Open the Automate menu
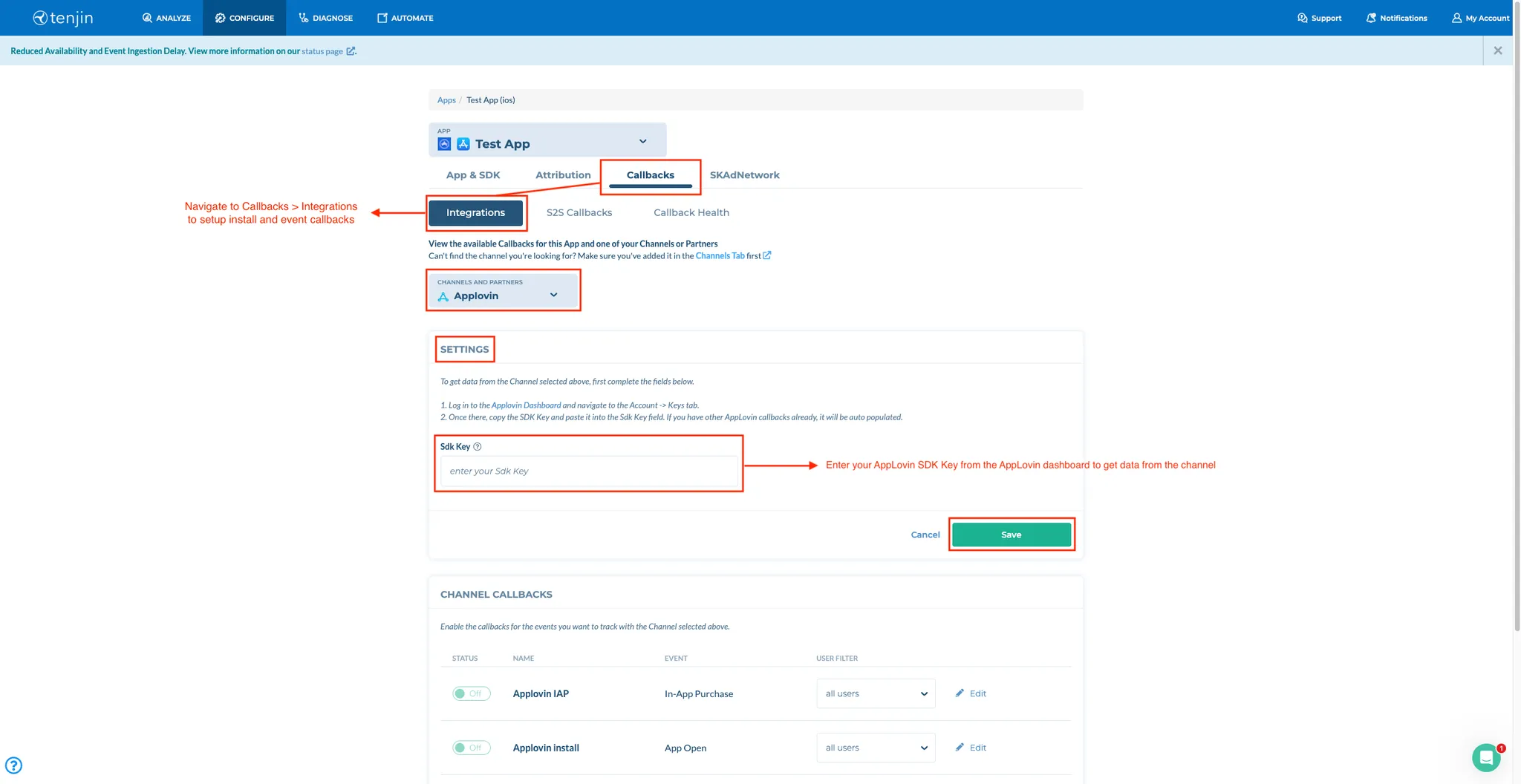The height and width of the screenshot is (784, 1521). [405, 18]
